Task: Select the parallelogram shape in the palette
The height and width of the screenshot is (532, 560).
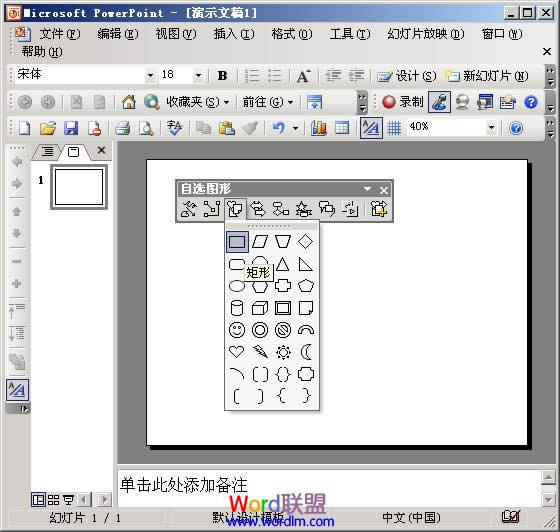Action: (x=260, y=241)
